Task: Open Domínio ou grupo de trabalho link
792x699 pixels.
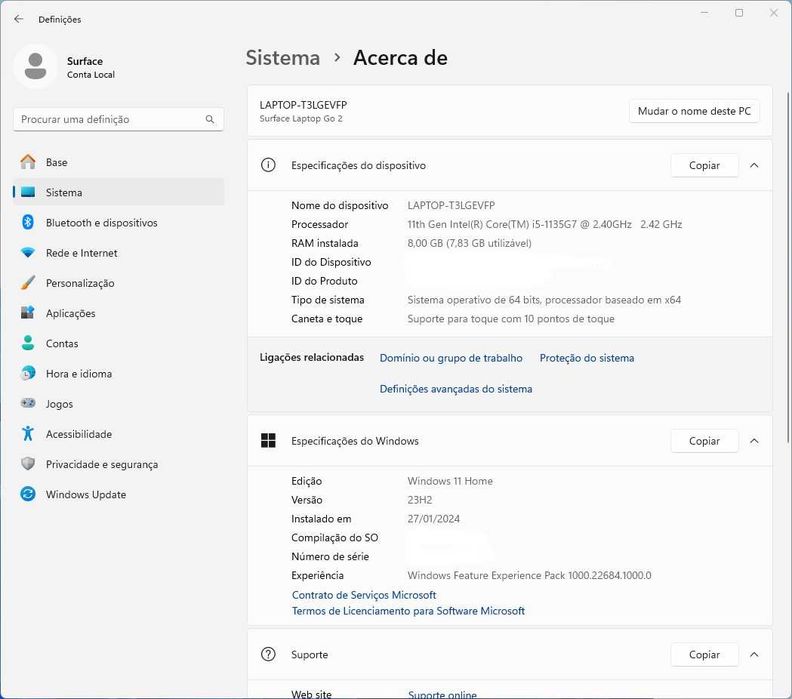Action: [451, 358]
